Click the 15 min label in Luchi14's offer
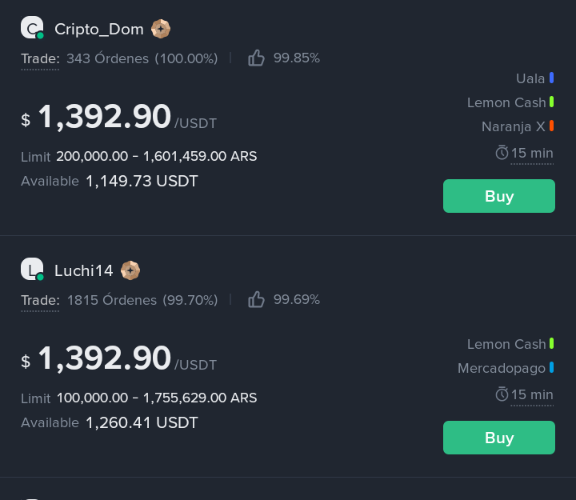576x500 pixels. pos(532,395)
